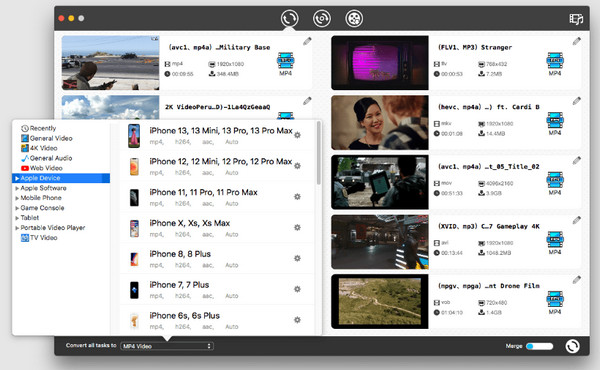
Task: Select the TV Video category
Action: click(x=39, y=238)
